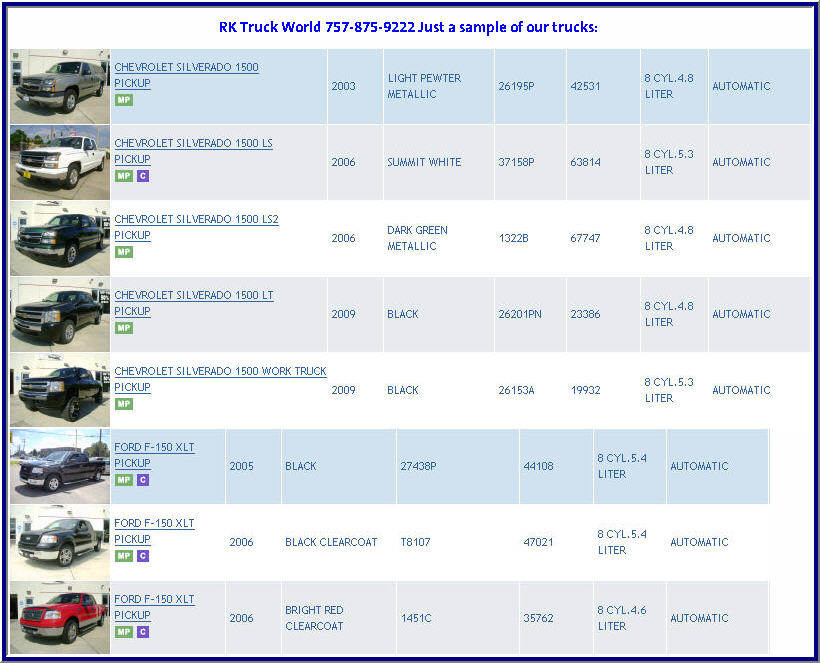Click purple C badge under Silverado 1500 LS

[x=143, y=176]
